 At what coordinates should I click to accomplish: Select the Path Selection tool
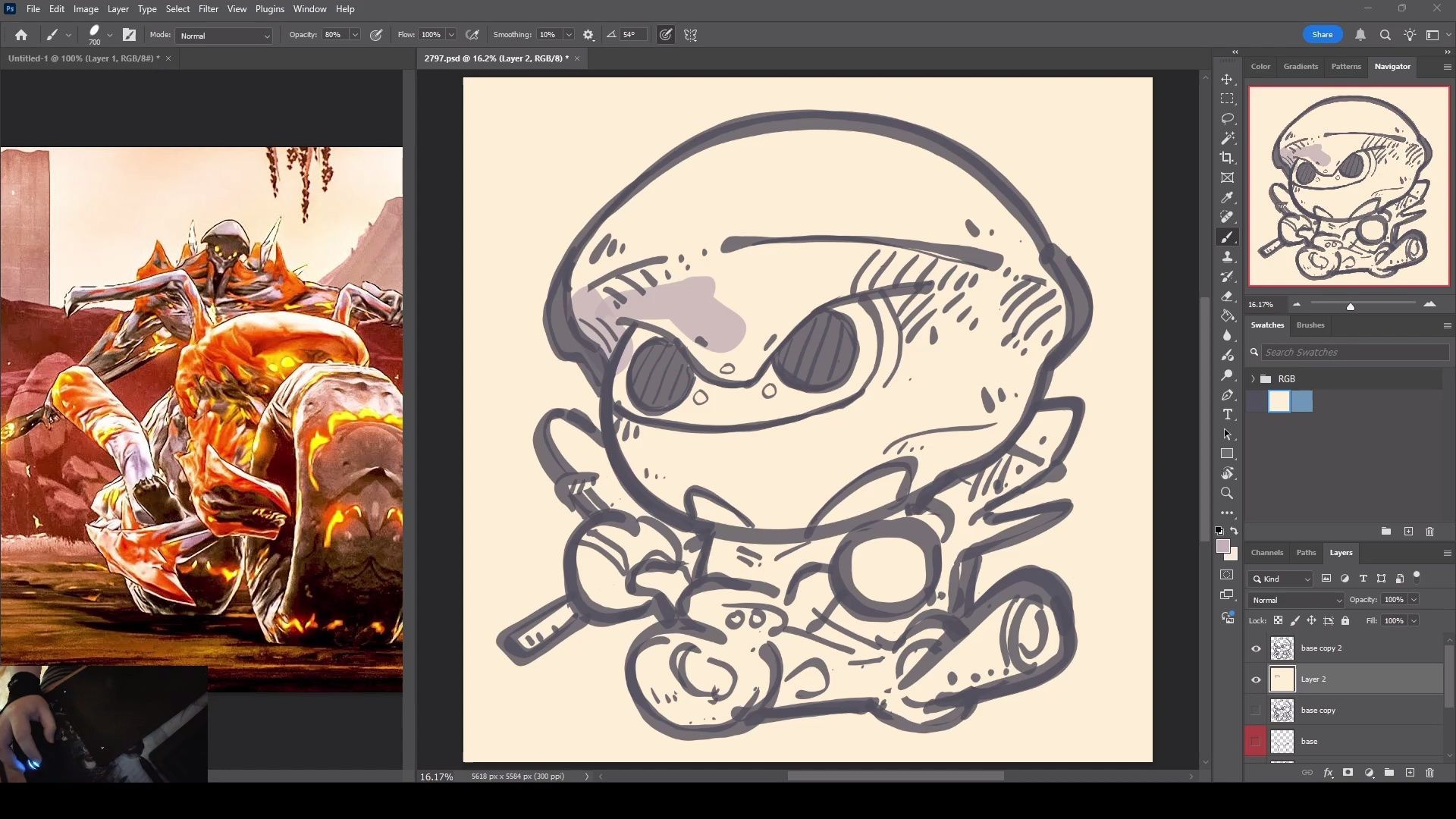coord(1227,435)
